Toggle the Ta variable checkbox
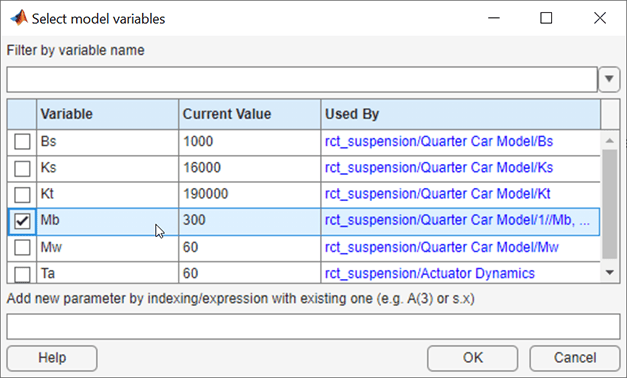The width and height of the screenshot is (627, 378). (x=22, y=274)
